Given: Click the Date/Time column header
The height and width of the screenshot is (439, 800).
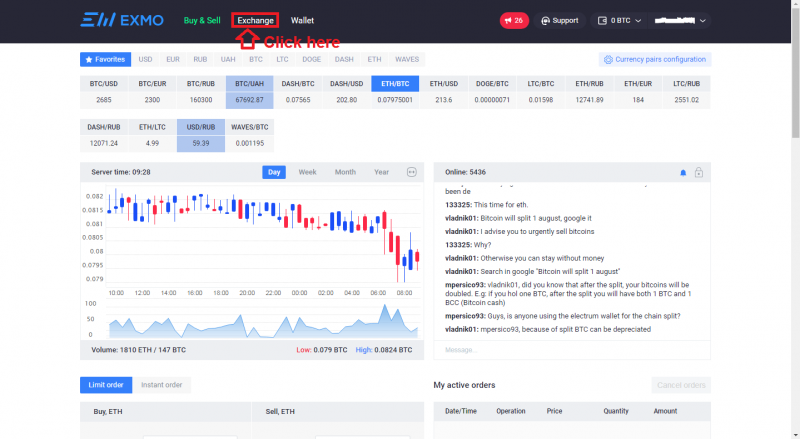Looking at the screenshot, I should [x=461, y=411].
